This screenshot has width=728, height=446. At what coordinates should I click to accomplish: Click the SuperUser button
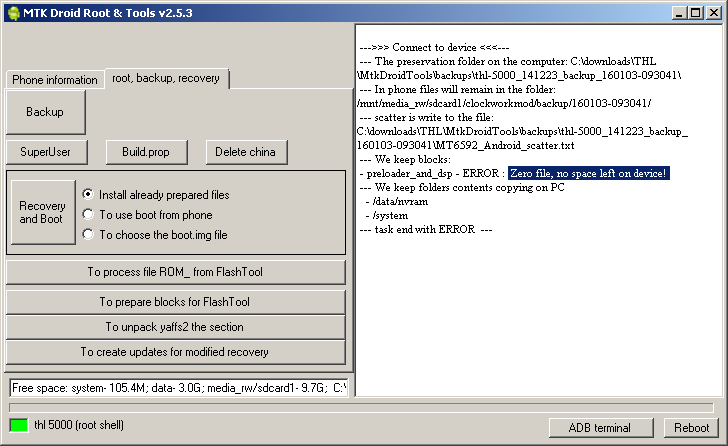[46, 152]
